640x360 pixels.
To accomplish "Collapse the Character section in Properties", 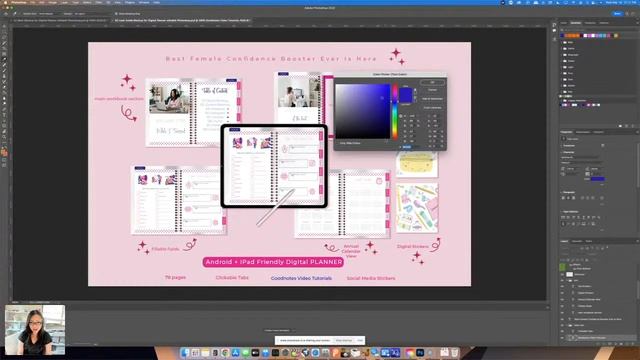I will pyautogui.click(x=562, y=152).
